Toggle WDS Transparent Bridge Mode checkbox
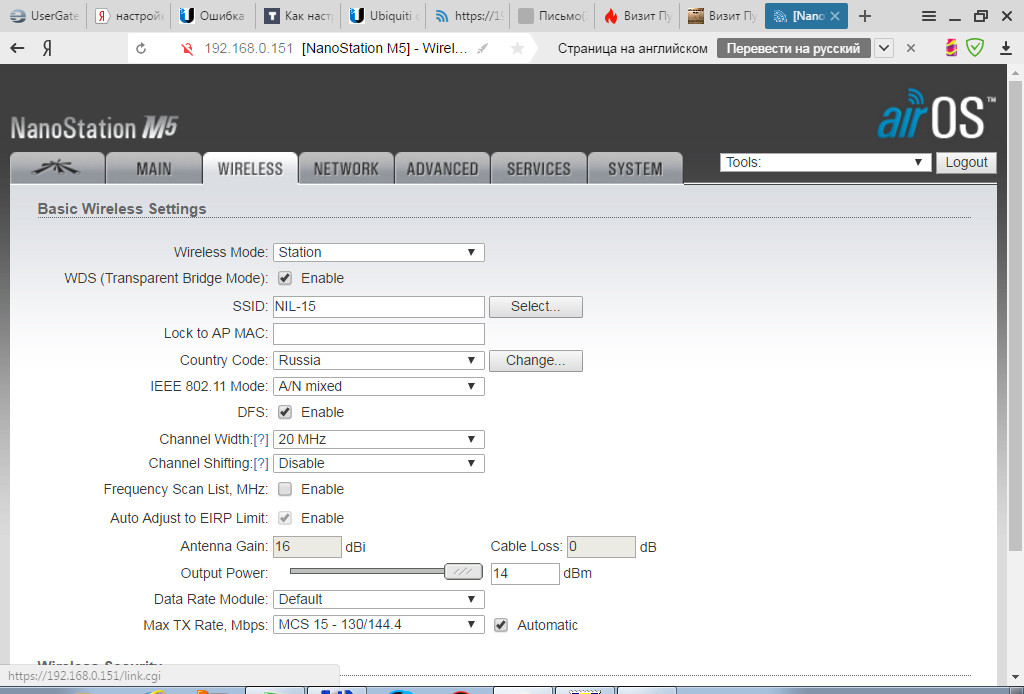1024x694 pixels. coord(285,278)
